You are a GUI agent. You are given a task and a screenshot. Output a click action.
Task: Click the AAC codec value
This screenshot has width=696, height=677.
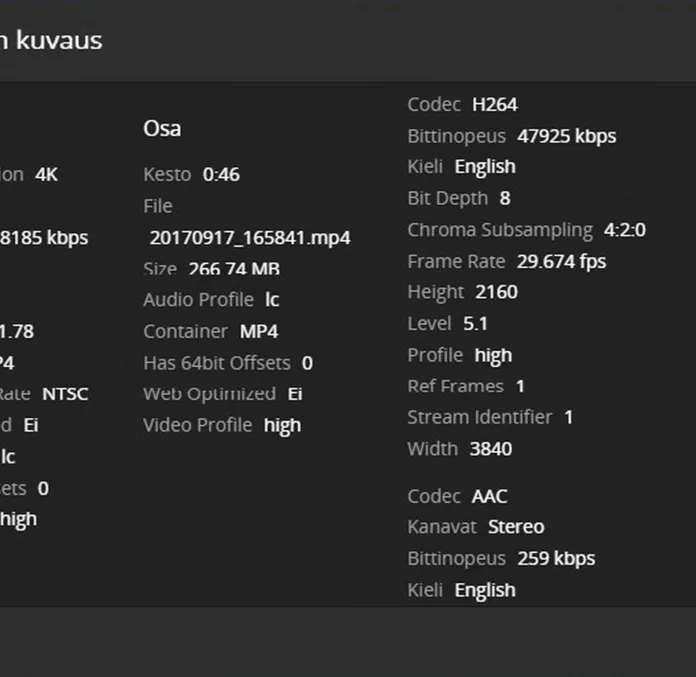pyautogui.click(x=489, y=496)
